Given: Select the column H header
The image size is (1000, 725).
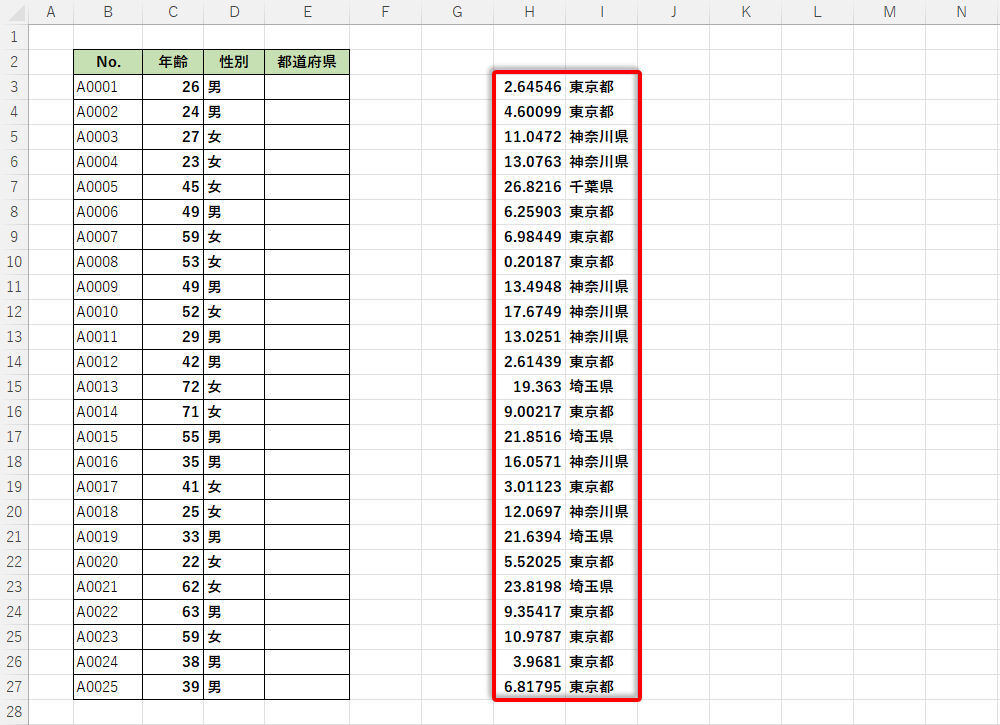Looking at the screenshot, I should [529, 11].
